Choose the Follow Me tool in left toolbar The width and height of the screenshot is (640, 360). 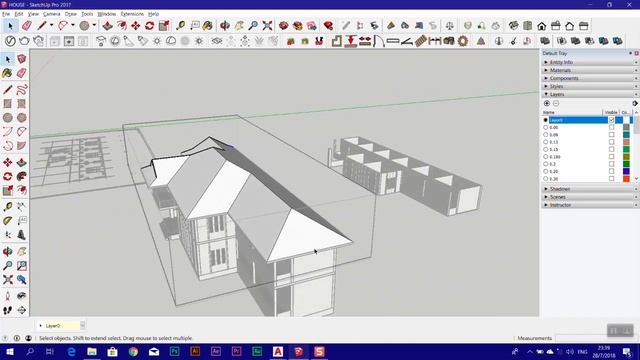pyautogui.click(x=22, y=176)
